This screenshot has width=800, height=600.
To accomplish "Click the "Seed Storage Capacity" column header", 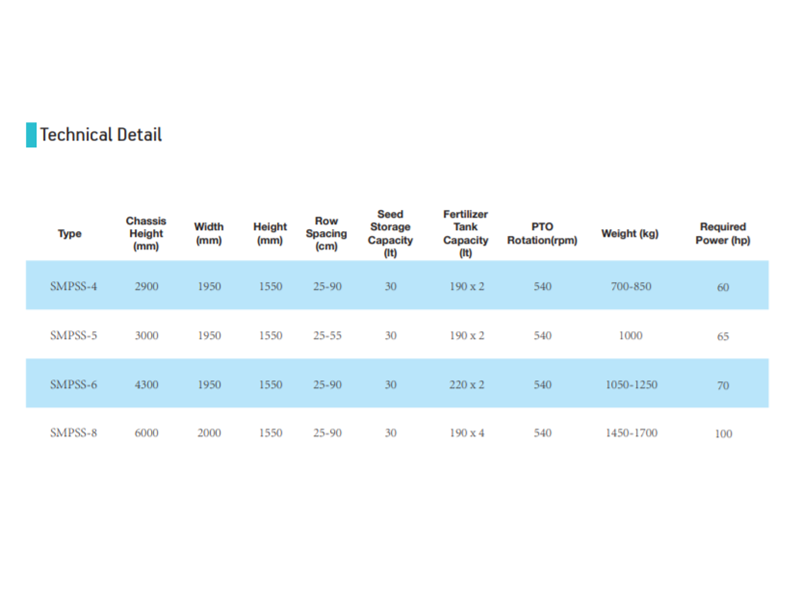I will (390, 234).
